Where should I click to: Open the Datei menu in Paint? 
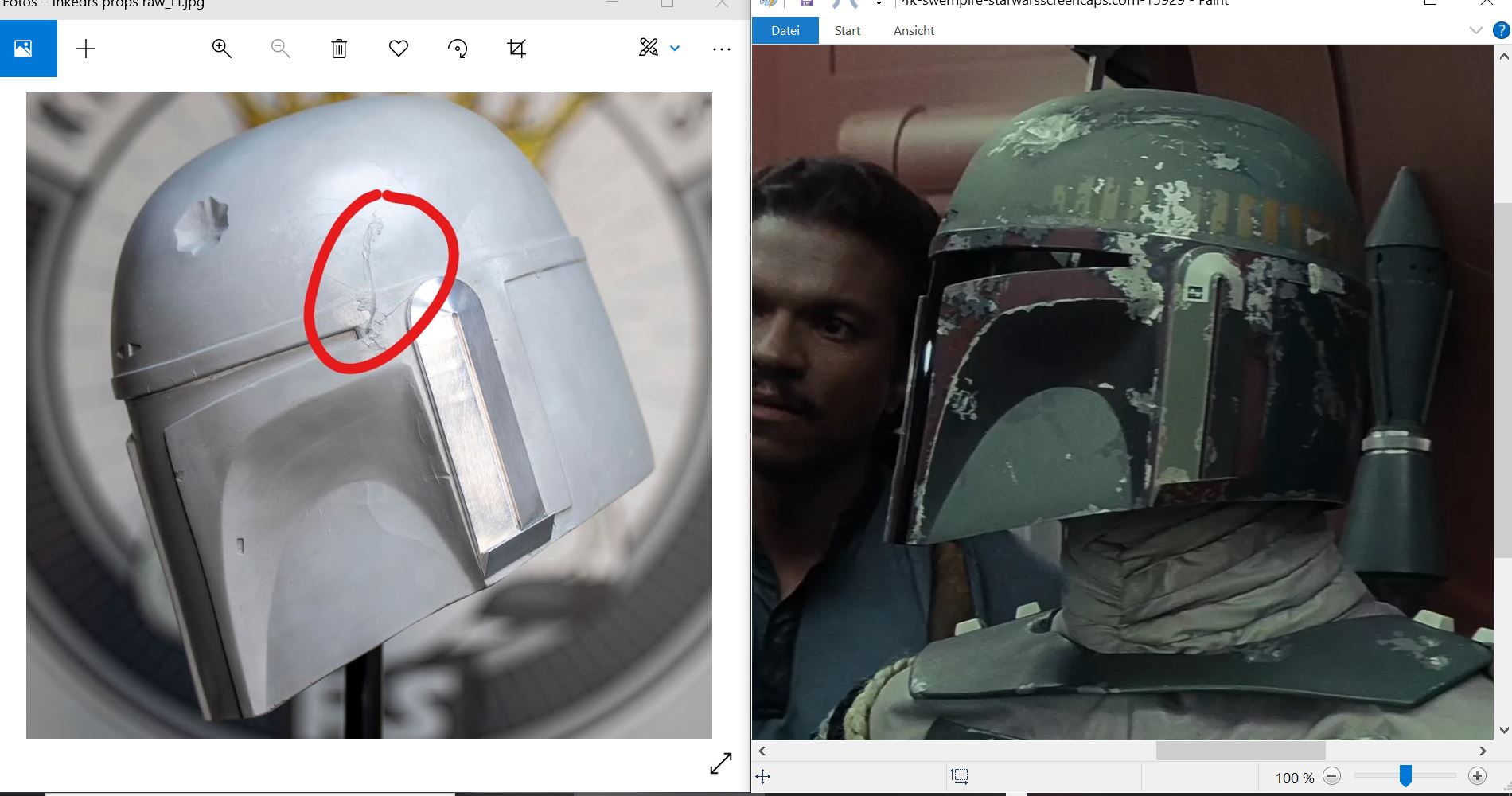(785, 30)
